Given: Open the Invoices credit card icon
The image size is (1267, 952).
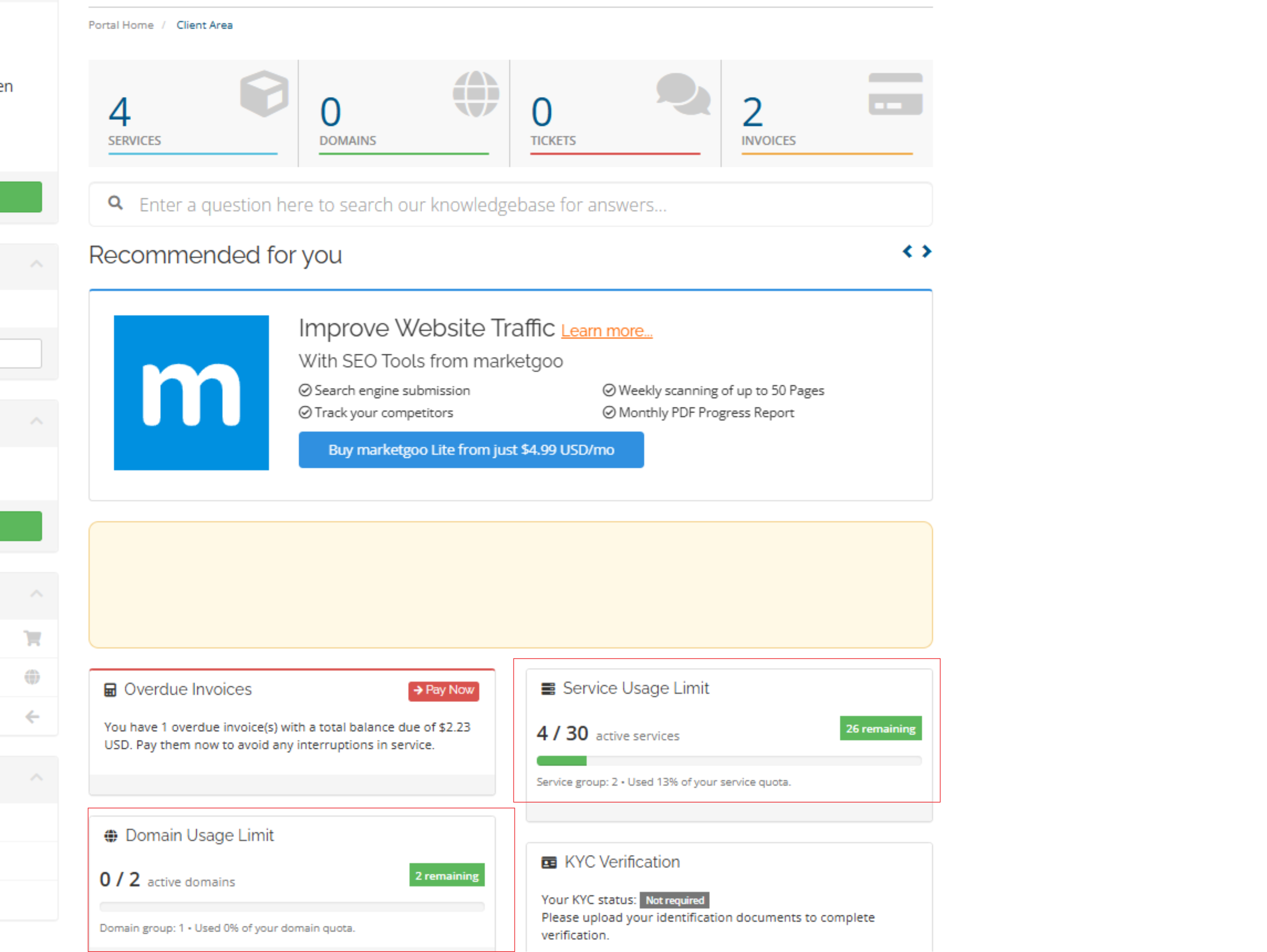Looking at the screenshot, I should 895,93.
